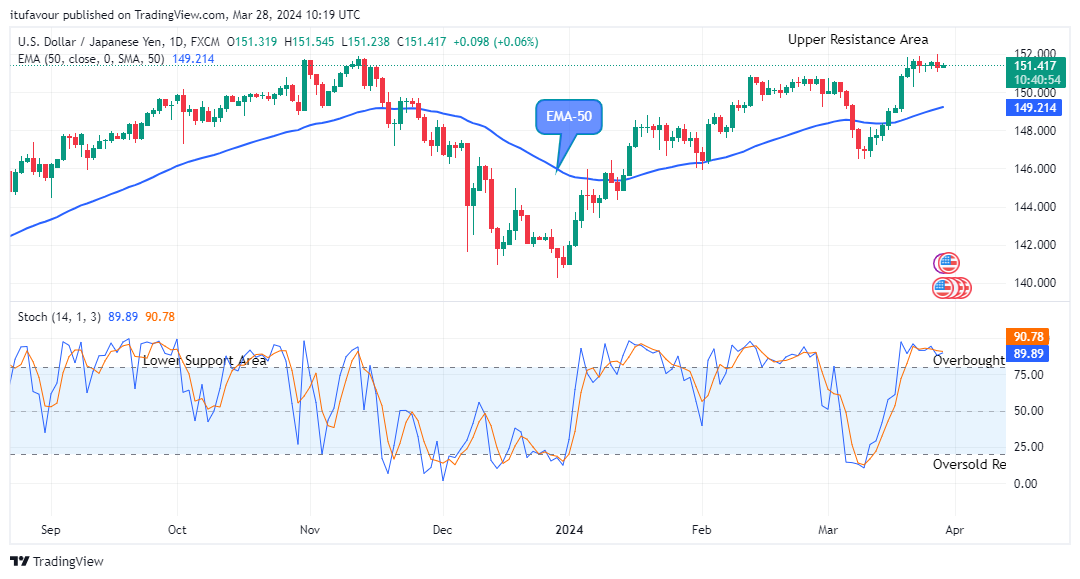The height and width of the screenshot is (579, 1080).
Task: Click the 'Overbought' text label
Action: (x=968, y=360)
